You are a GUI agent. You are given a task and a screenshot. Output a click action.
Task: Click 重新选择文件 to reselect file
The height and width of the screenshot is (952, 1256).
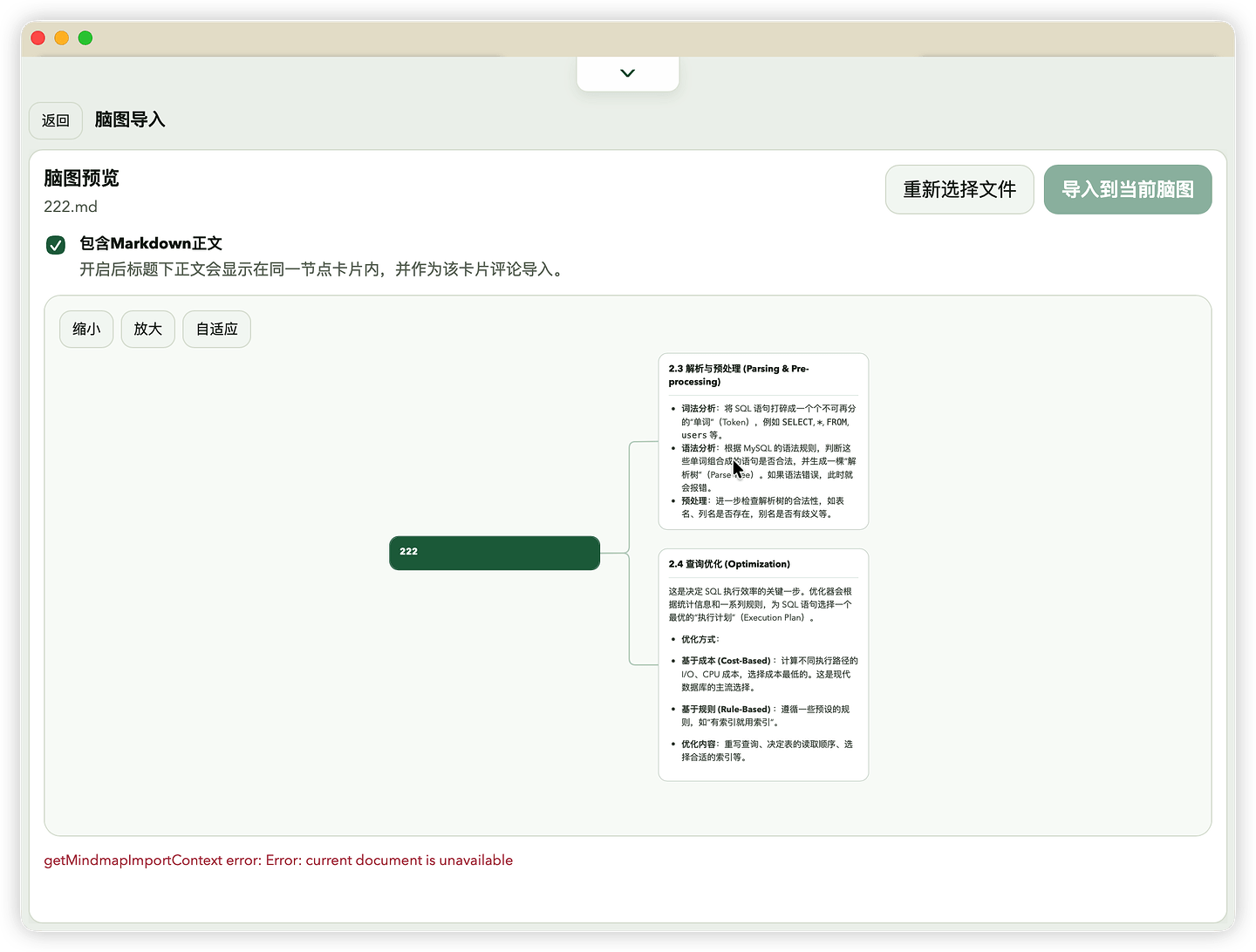pyautogui.click(x=959, y=189)
